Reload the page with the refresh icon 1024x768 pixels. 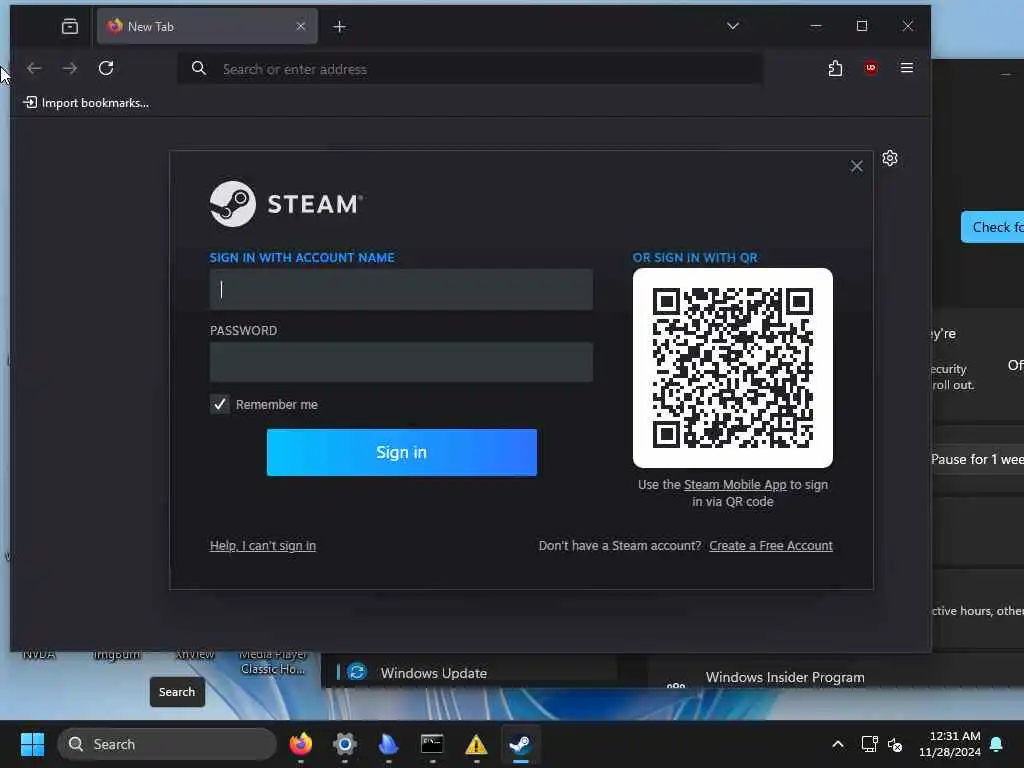point(106,68)
